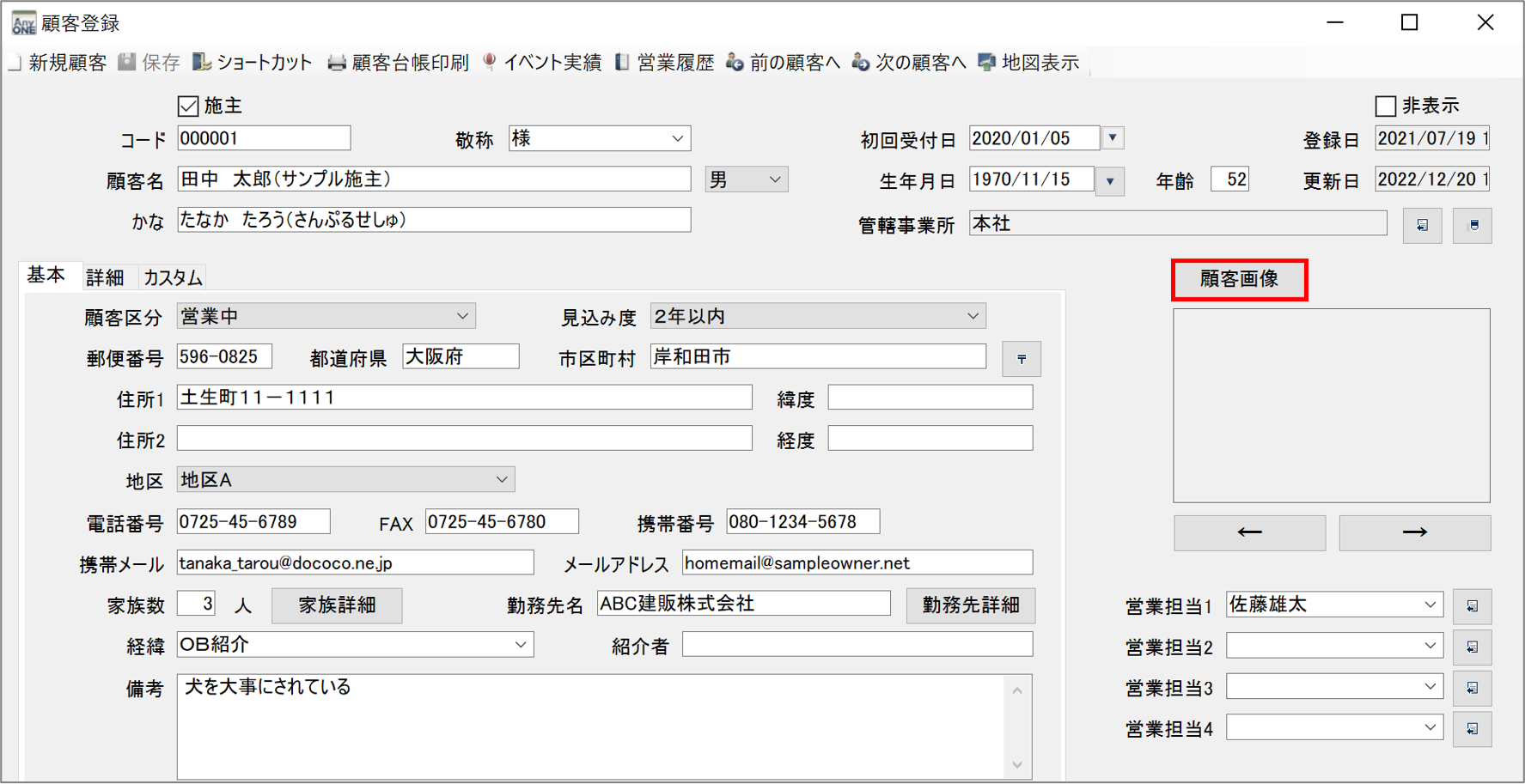Screen dimensions: 1525x784
Task: Open イベント実績 event results
Action: coord(542,63)
